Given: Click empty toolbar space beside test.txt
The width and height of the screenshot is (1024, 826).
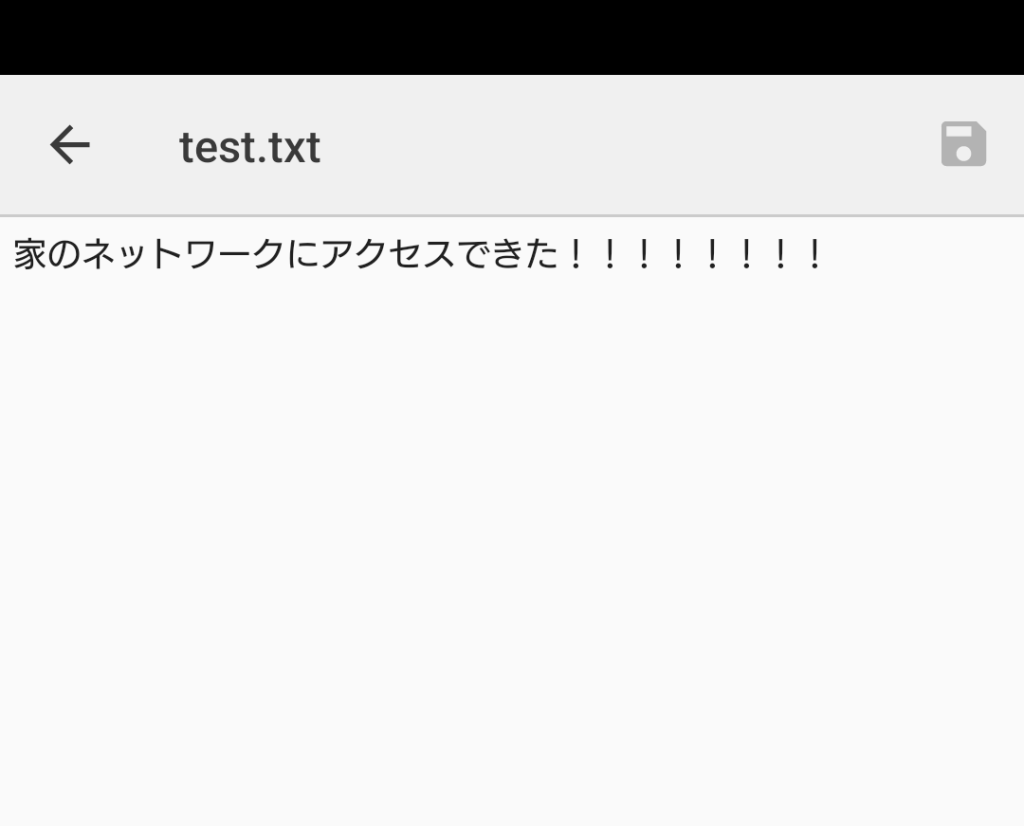Looking at the screenshot, I should click(620, 146).
